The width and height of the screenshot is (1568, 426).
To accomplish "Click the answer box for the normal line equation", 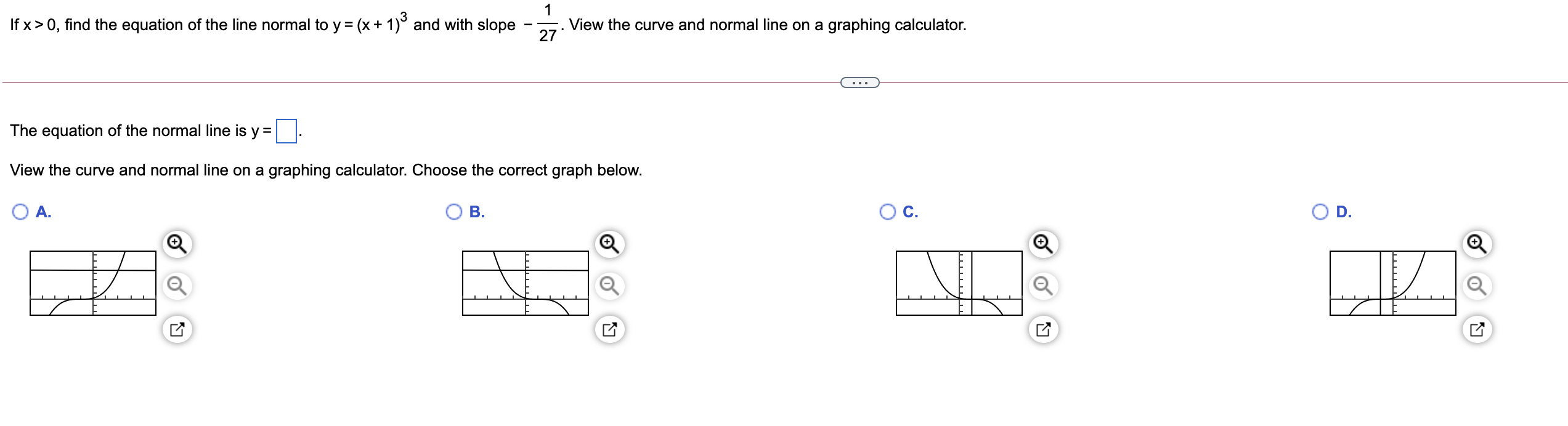I will [285, 130].
